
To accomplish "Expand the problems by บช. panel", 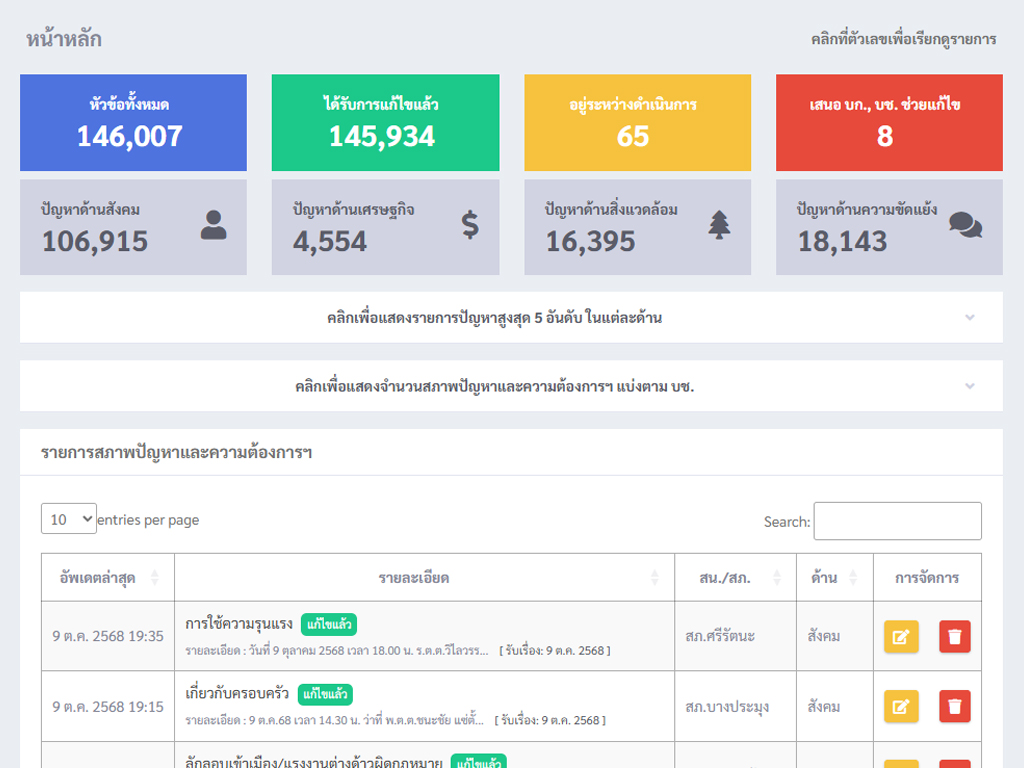I will click(511, 386).
